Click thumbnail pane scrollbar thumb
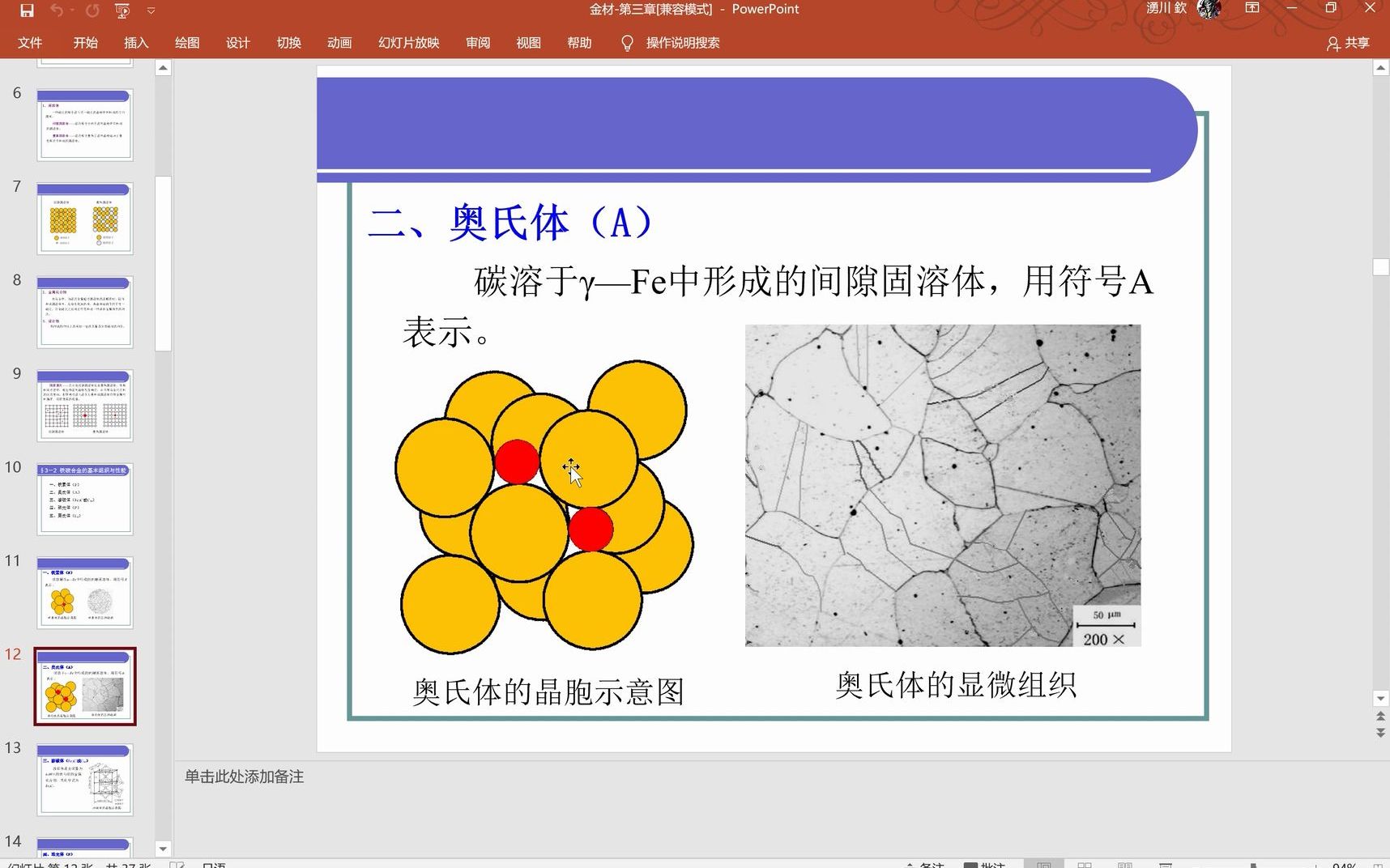The height and width of the screenshot is (868, 1390). pos(163,263)
